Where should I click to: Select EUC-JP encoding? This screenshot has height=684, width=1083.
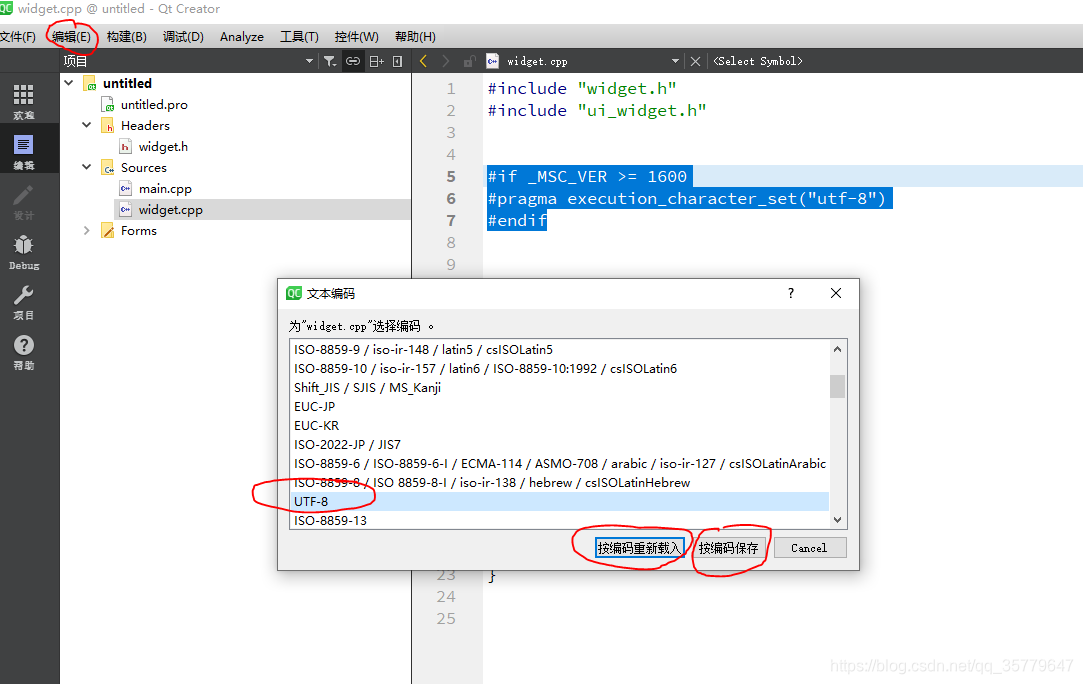tap(559, 407)
